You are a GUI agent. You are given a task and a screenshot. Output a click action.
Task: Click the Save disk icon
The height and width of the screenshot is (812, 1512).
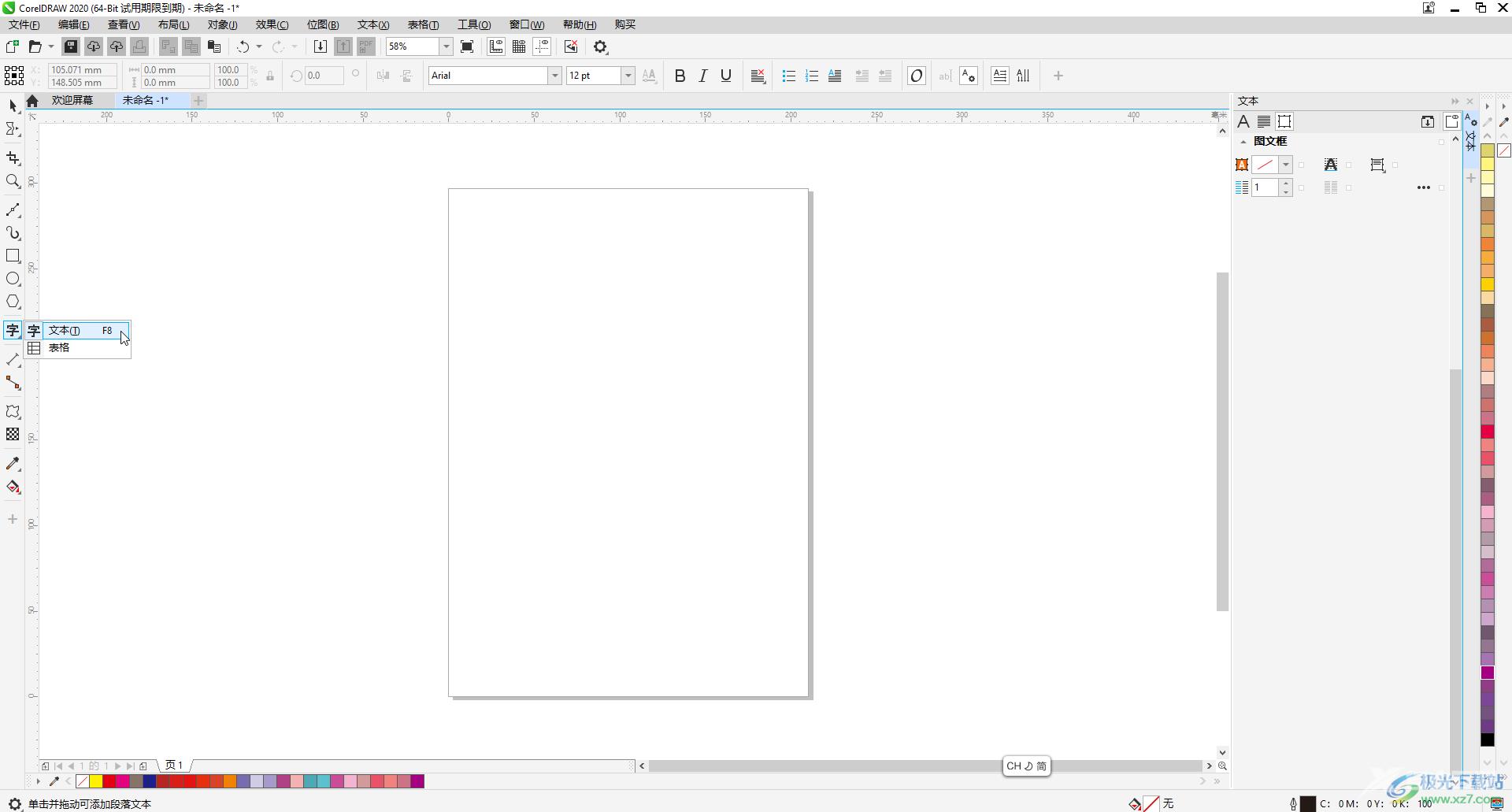click(71, 46)
